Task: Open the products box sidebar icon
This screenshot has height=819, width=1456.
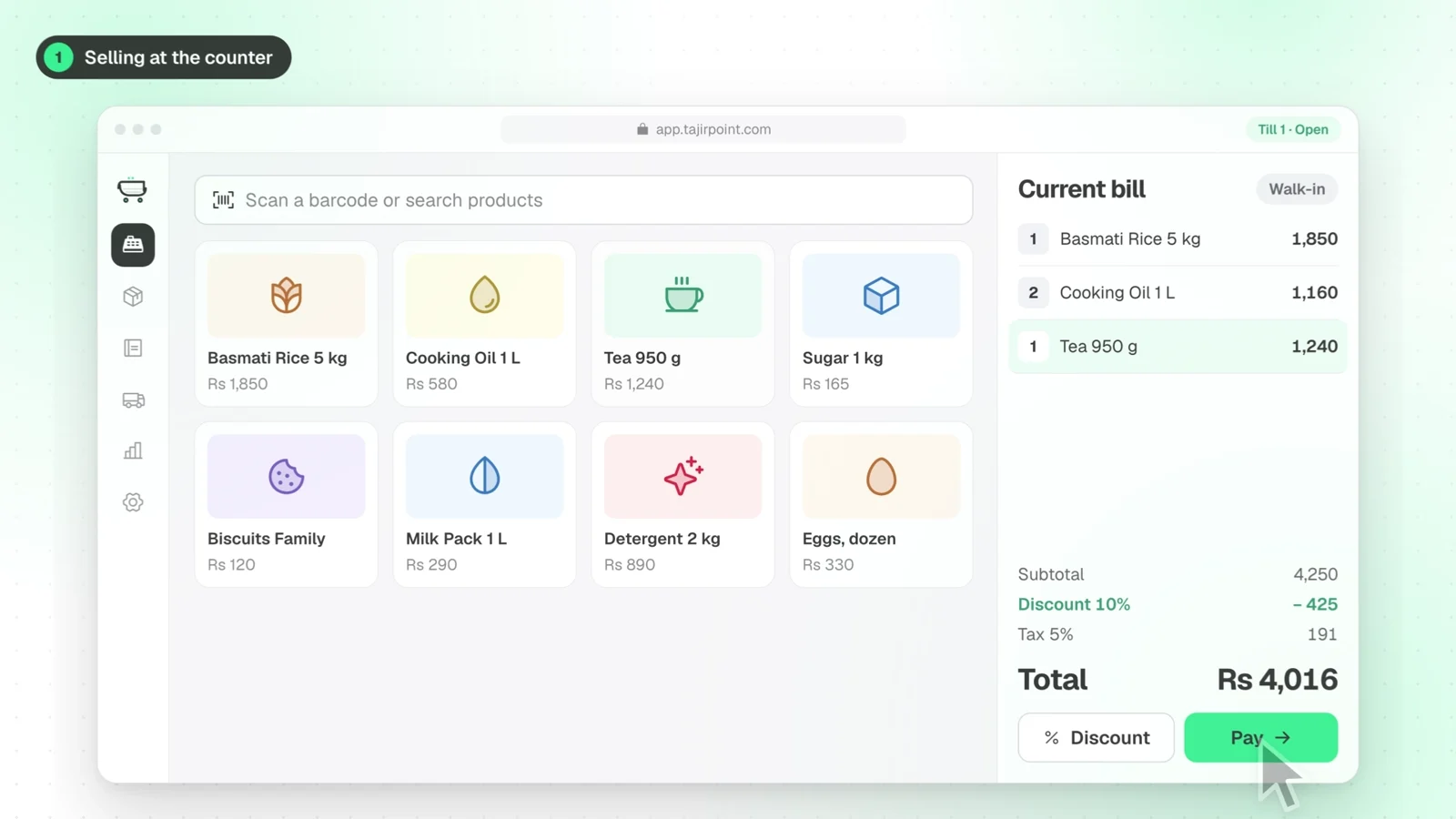Action: coord(133,297)
